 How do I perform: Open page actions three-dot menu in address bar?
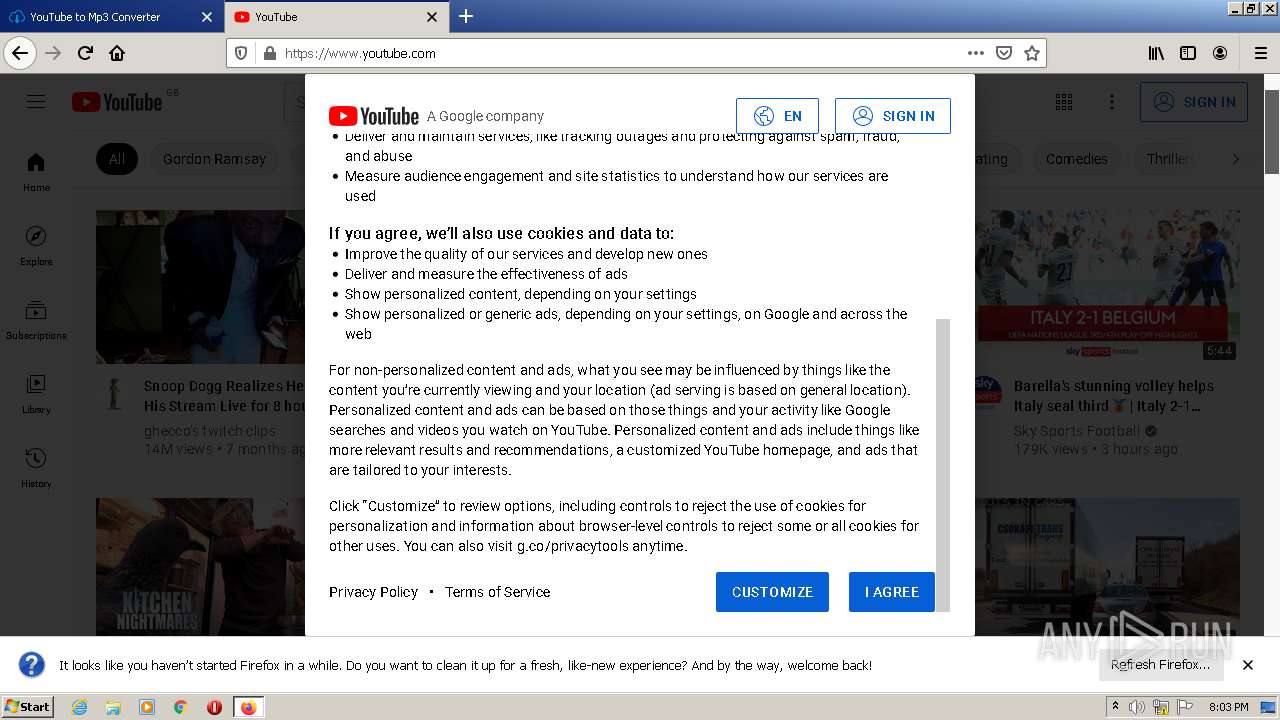pyautogui.click(x=975, y=53)
